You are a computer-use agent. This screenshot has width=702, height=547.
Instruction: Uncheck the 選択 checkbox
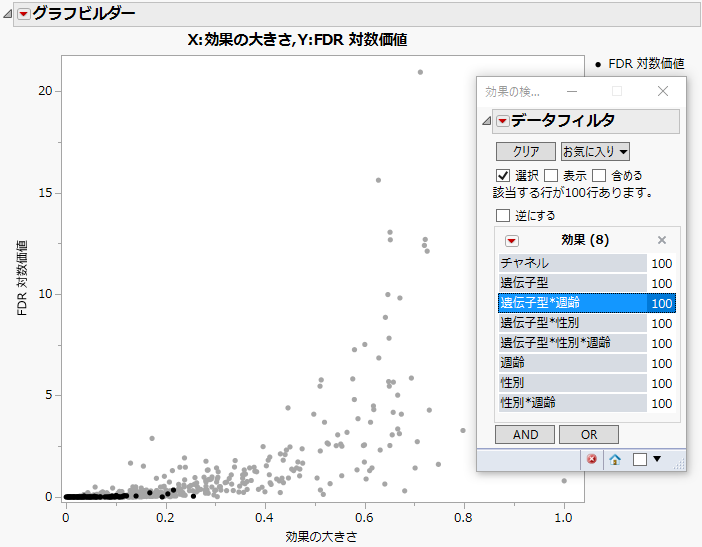(x=503, y=175)
